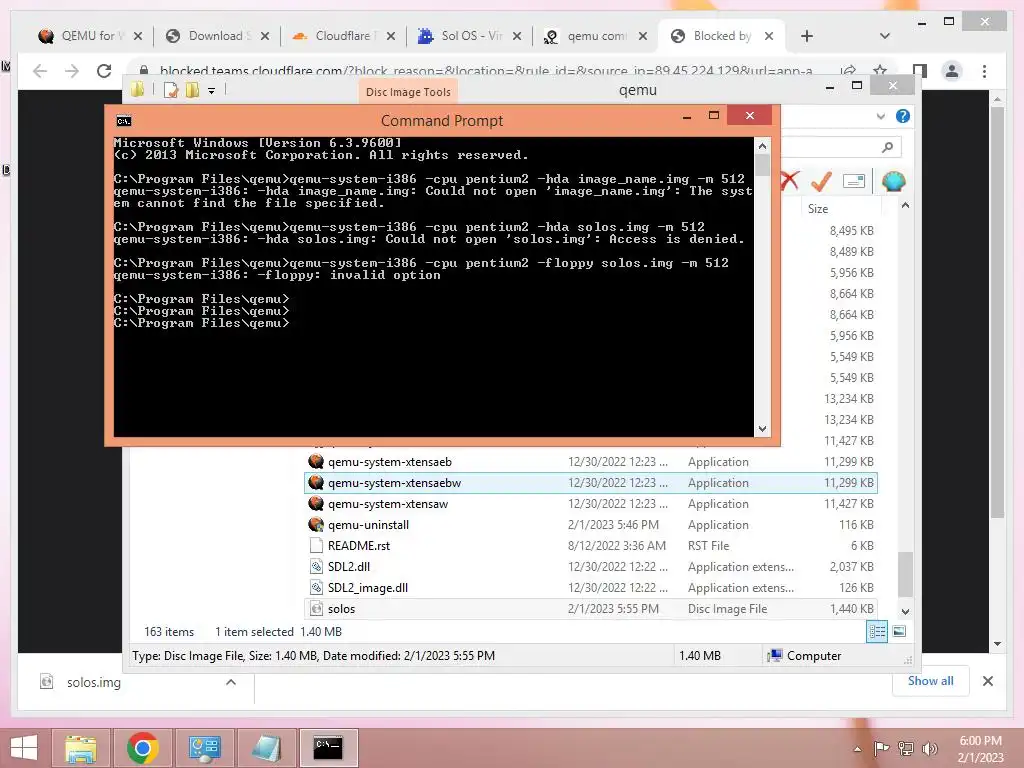Open Customize Quick Access Toolbar dropdown
The width and height of the screenshot is (1024, 768).
pyautogui.click(x=212, y=91)
